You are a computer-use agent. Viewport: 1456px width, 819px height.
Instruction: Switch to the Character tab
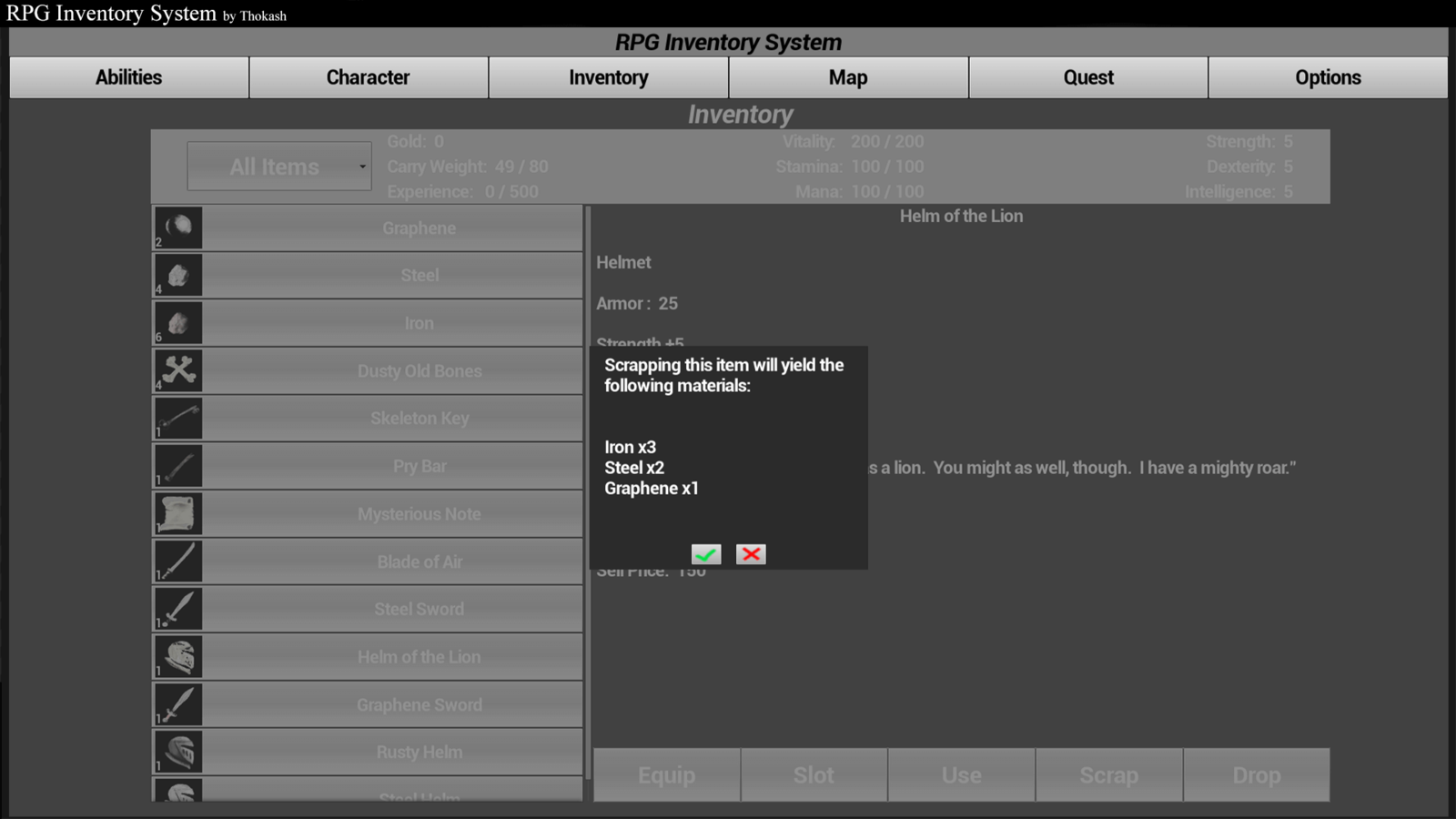click(x=368, y=77)
